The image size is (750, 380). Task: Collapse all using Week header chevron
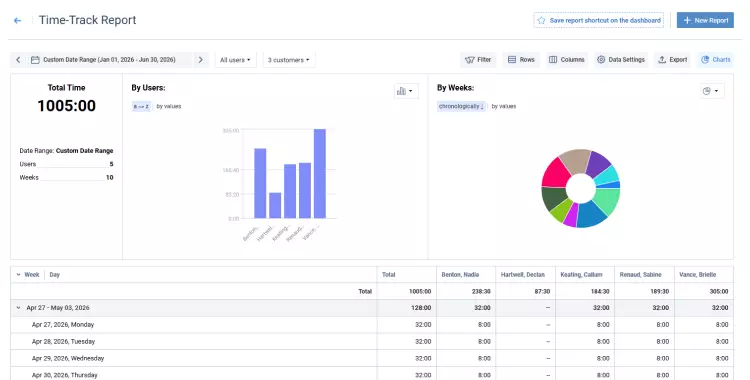click(x=19, y=275)
